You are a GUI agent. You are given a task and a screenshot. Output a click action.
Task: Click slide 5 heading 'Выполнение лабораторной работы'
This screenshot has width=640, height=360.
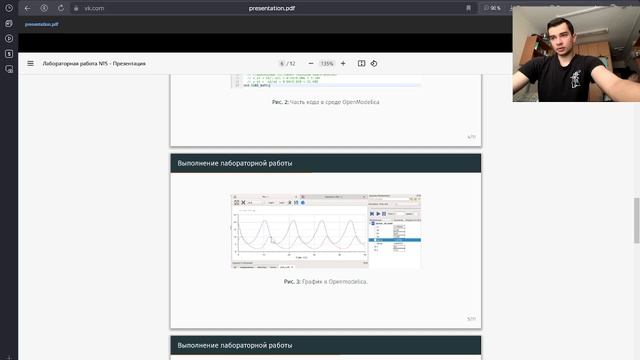coord(235,163)
